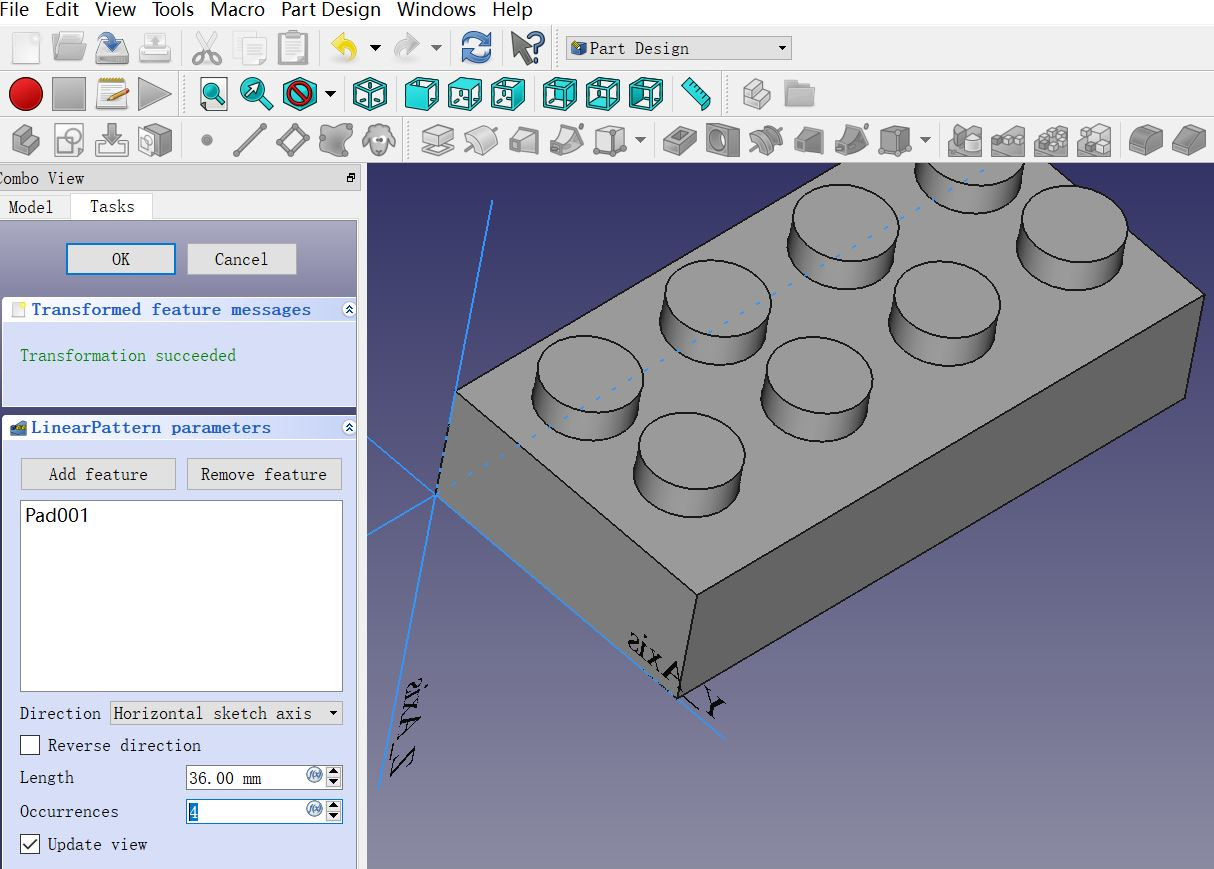Click the Fit selection magnifier icon

256,94
